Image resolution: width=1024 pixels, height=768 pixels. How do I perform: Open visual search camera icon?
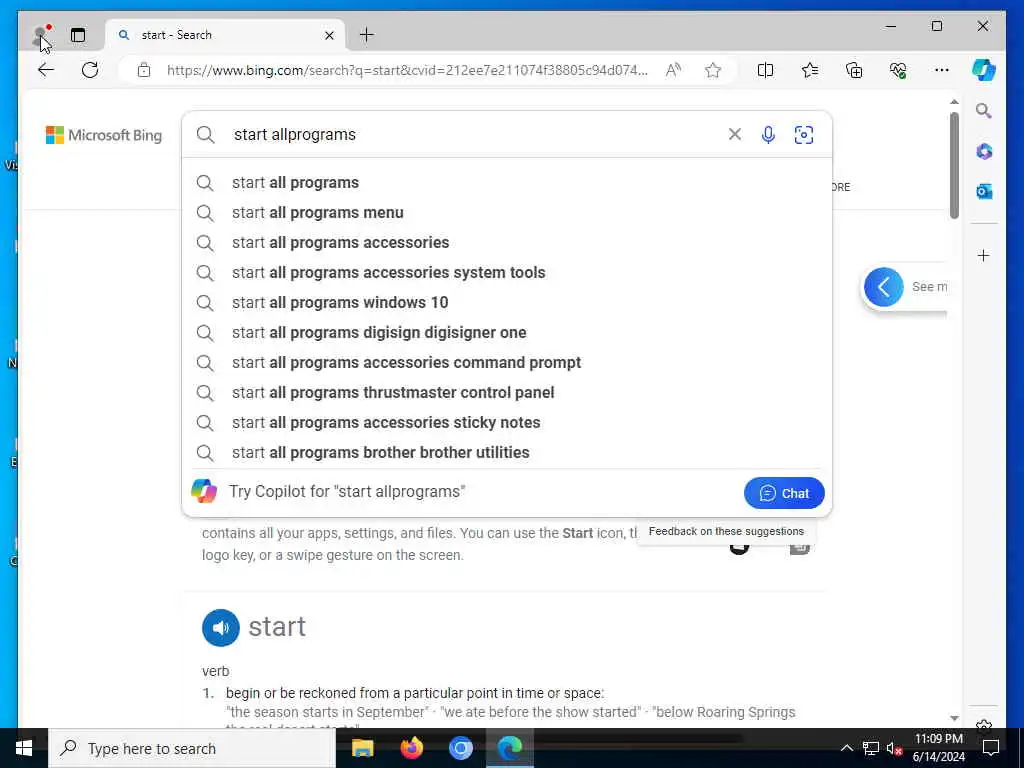click(803, 135)
